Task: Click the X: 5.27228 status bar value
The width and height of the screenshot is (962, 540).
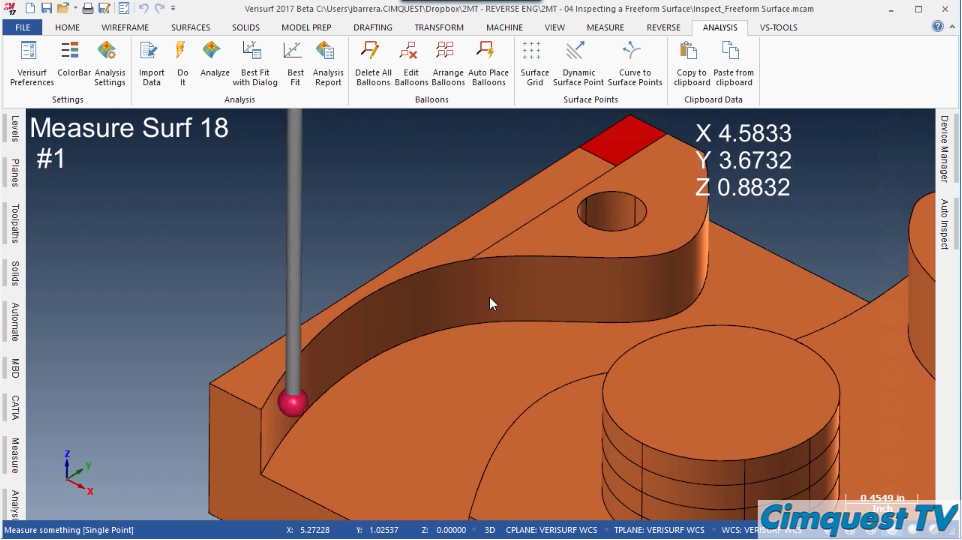Action: [x=308, y=530]
